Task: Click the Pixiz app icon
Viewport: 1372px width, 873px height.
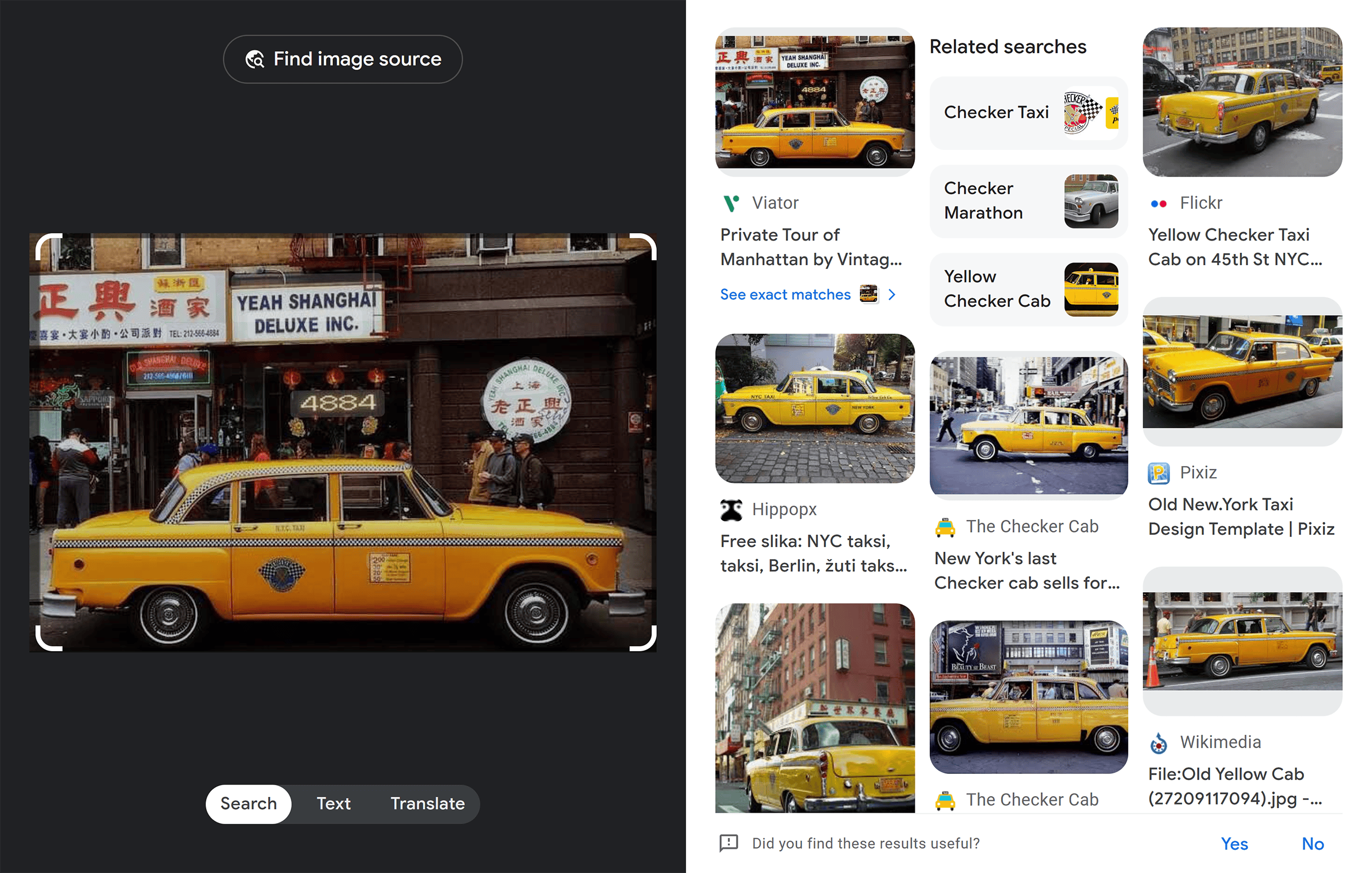Action: point(1159,472)
